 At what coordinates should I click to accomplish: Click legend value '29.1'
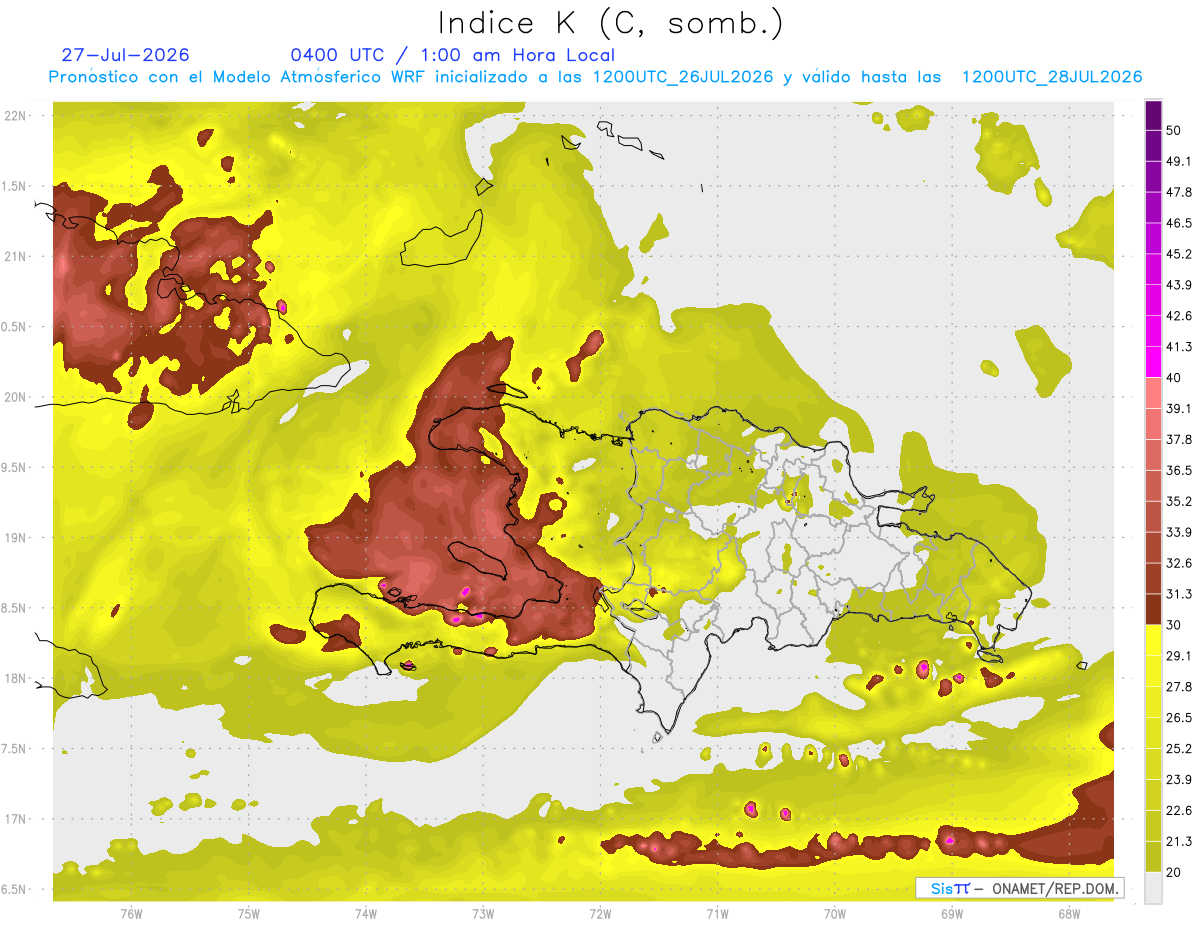[1179, 656]
